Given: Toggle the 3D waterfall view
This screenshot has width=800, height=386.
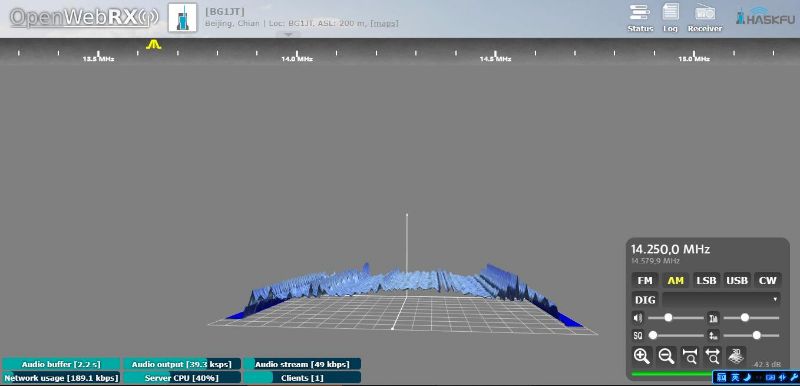Looking at the screenshot, I should tap(736, 355).
